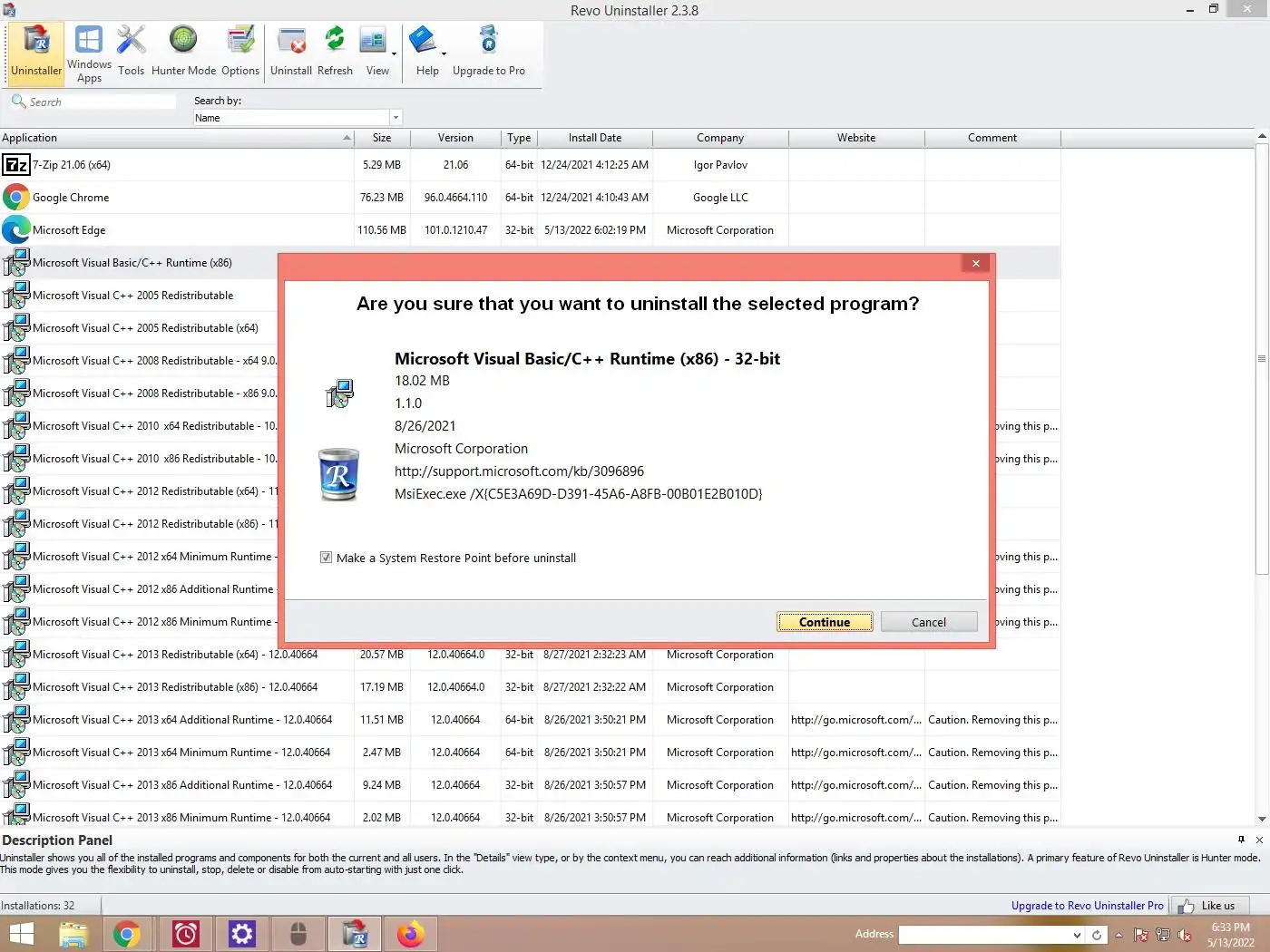Viewport: 1270px width, 952px height.
Task: Open Upgrade to Revo Uninstaller Pro link
Action: point(1087,906)
